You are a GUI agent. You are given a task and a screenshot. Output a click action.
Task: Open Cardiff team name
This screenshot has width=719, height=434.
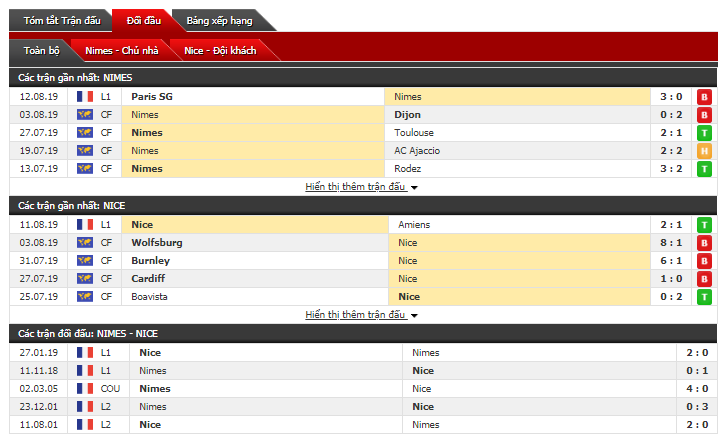148,278
